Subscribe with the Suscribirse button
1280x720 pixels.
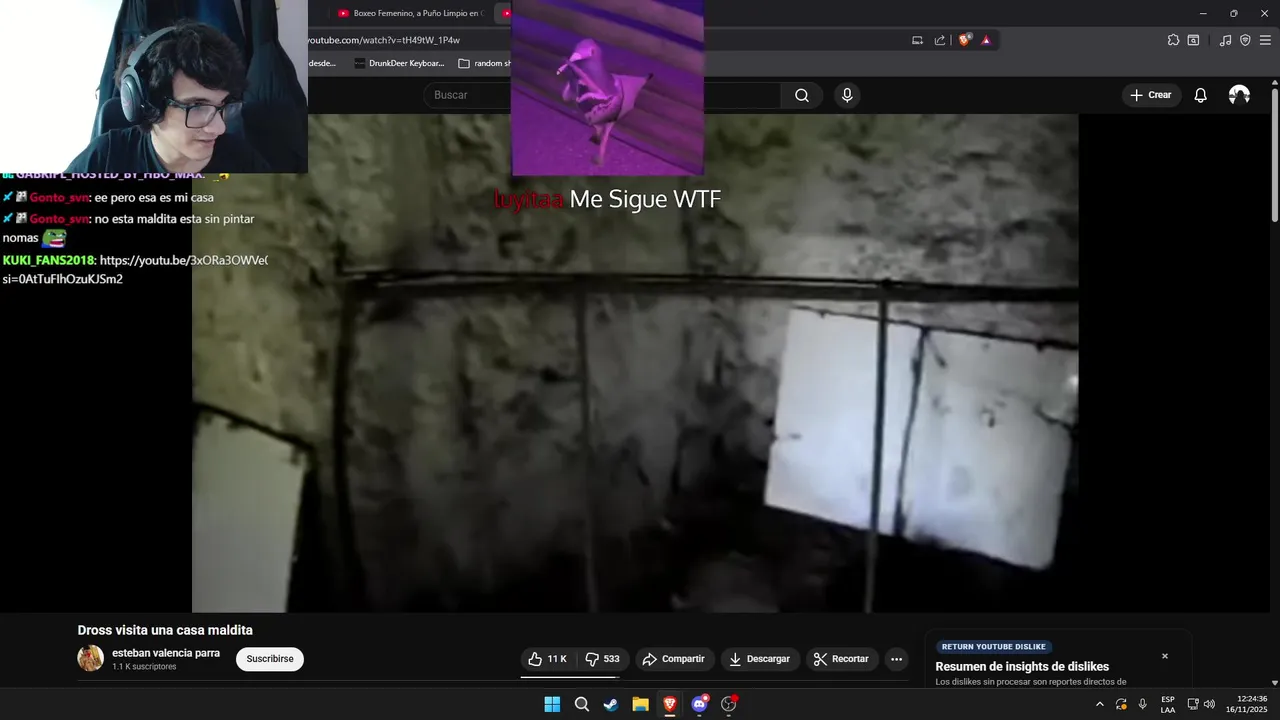tap(270, 659)
